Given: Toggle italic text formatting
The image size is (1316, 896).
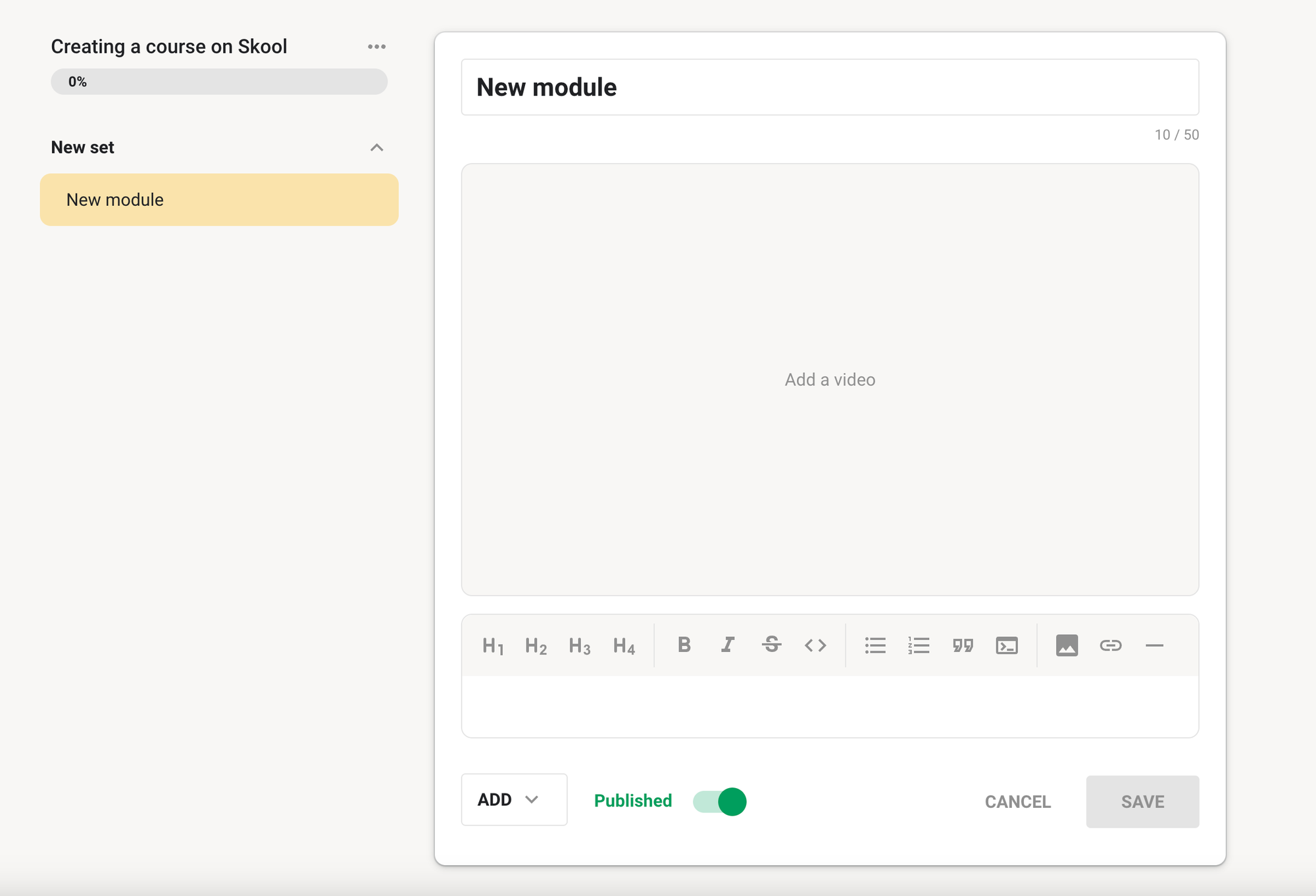Looking at the screenshot, I should coord(728,645).
